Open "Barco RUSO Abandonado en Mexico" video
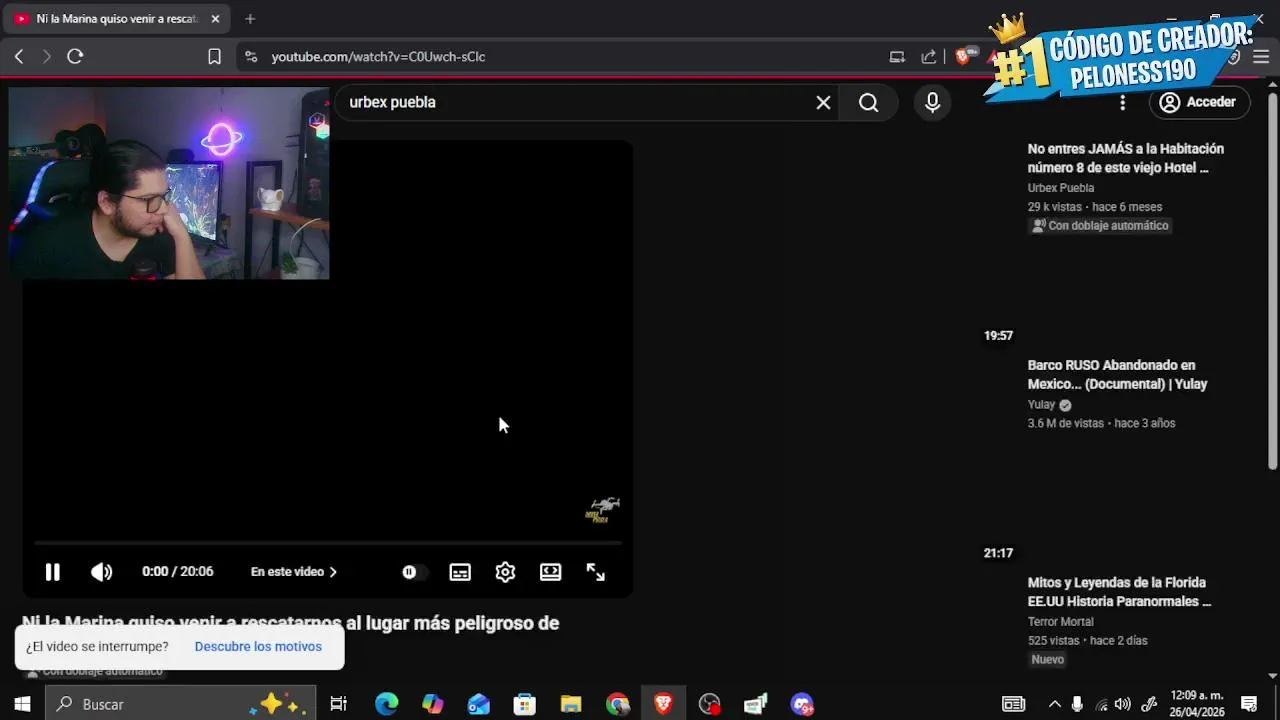 point(1117,375)
